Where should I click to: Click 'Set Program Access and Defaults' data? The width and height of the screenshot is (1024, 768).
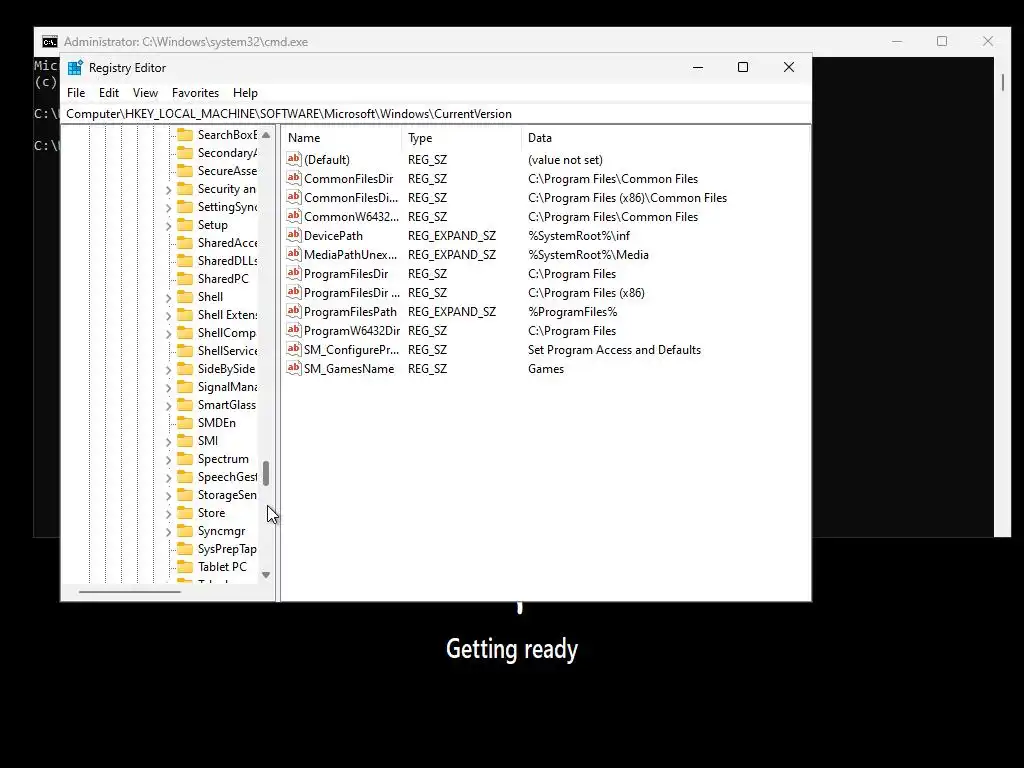[614, 349]
